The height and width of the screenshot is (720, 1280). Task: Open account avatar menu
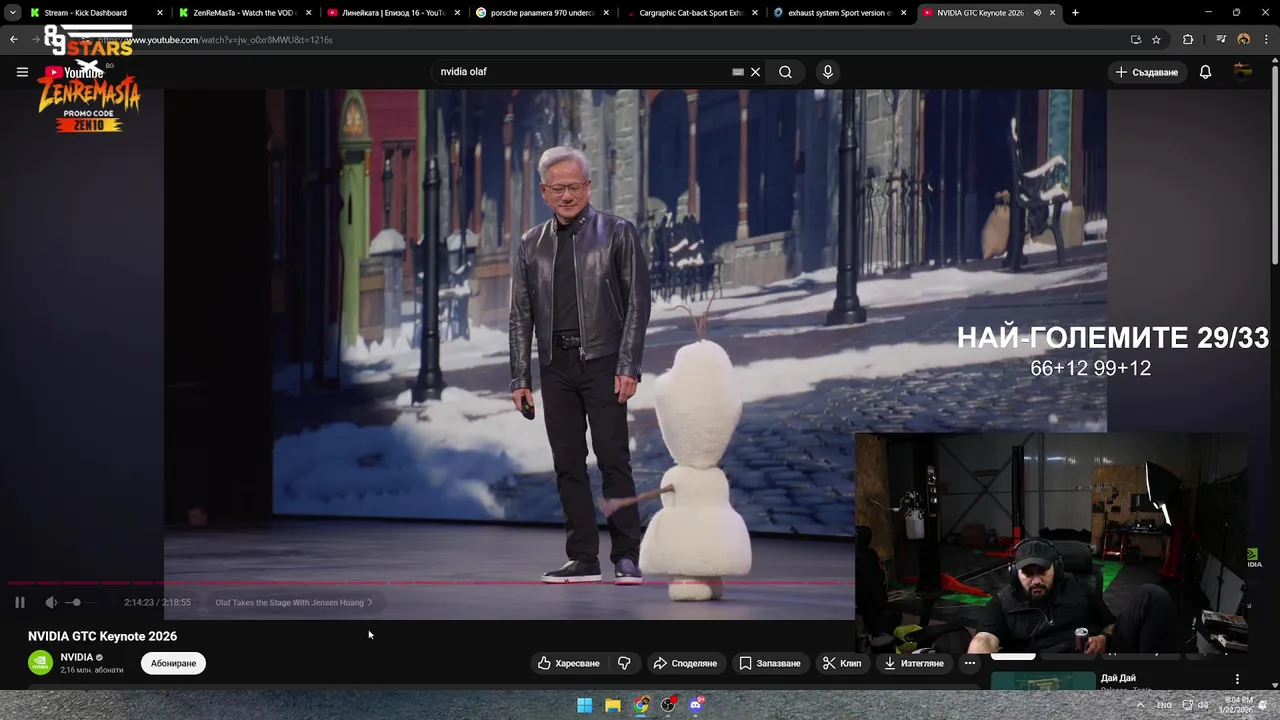1243,71
